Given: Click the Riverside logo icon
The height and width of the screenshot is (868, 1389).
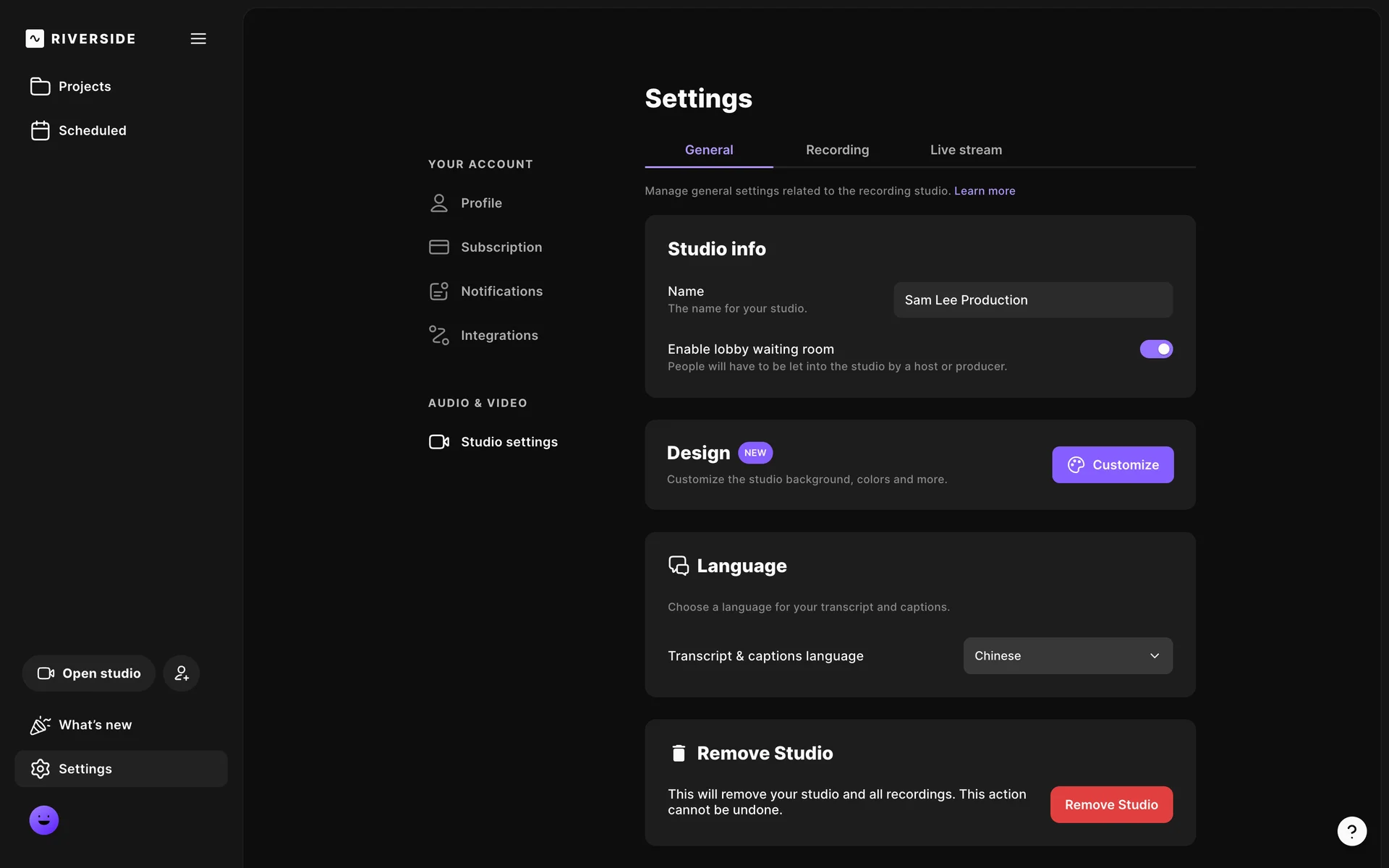Looking at the screenshot, I should click(x=35, y=38).
